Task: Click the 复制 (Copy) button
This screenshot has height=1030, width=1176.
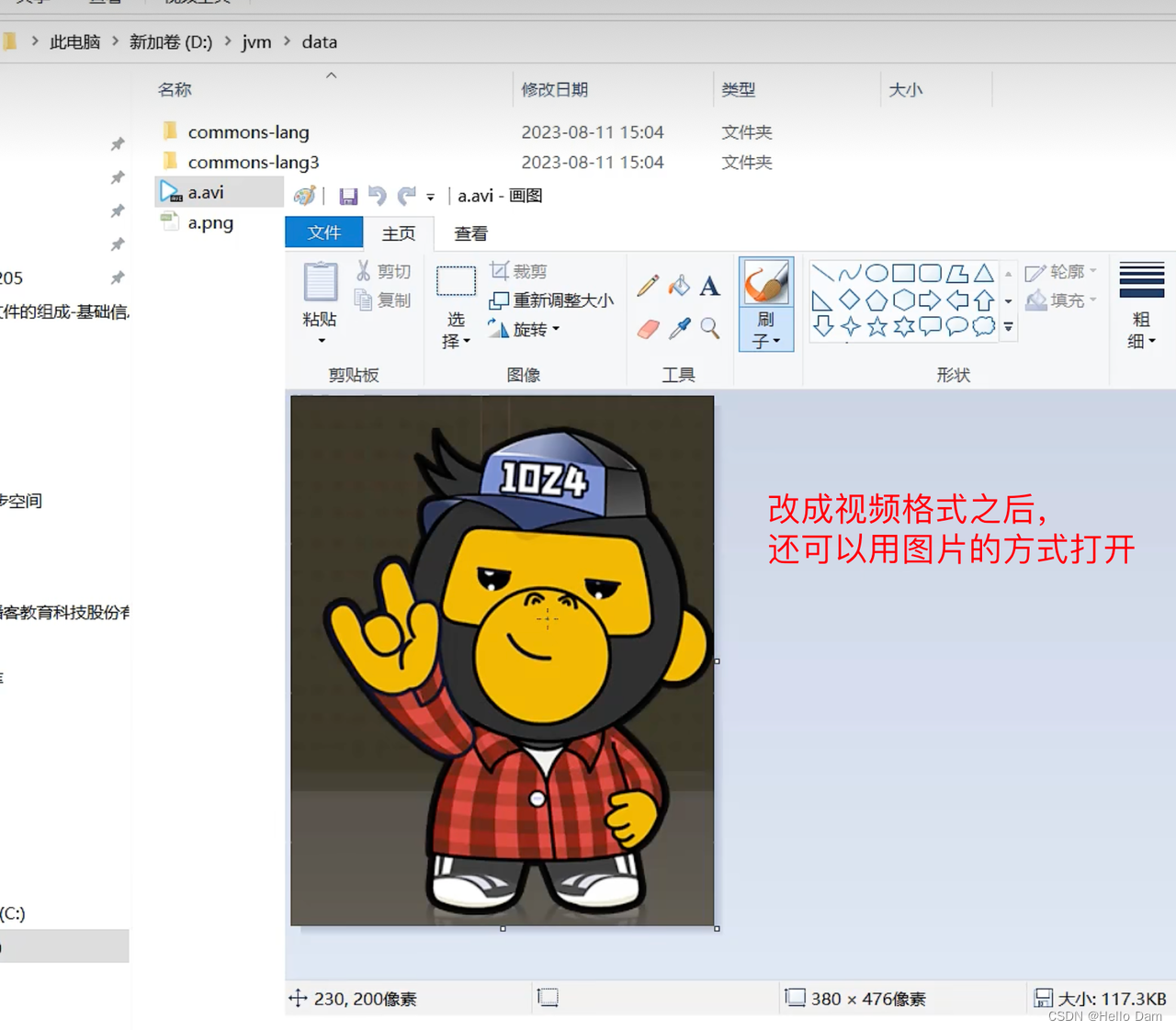Action: point(383,300)
